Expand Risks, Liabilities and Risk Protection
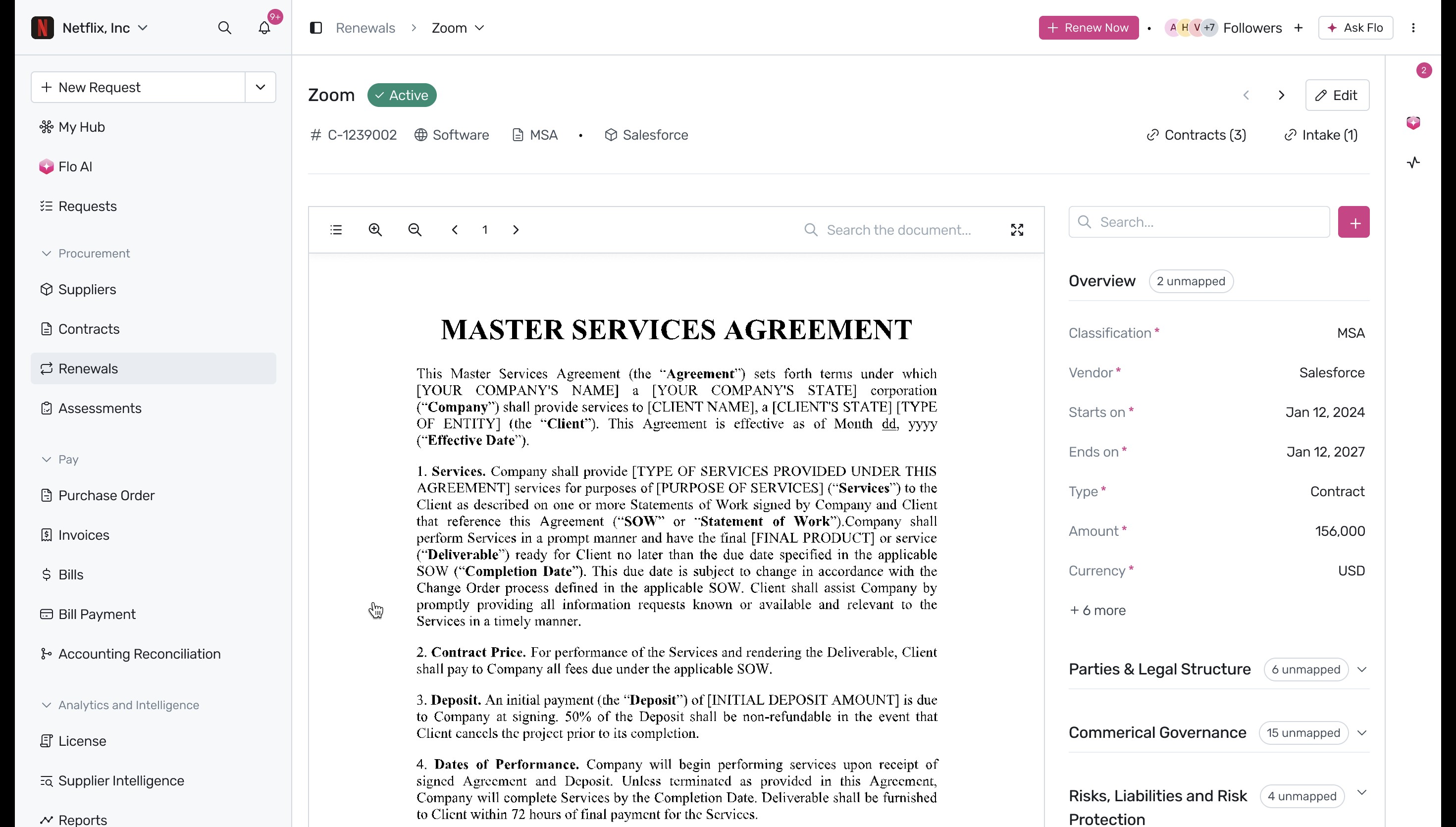Viewport: 1456px width, 827px height. pos(1362,793)
